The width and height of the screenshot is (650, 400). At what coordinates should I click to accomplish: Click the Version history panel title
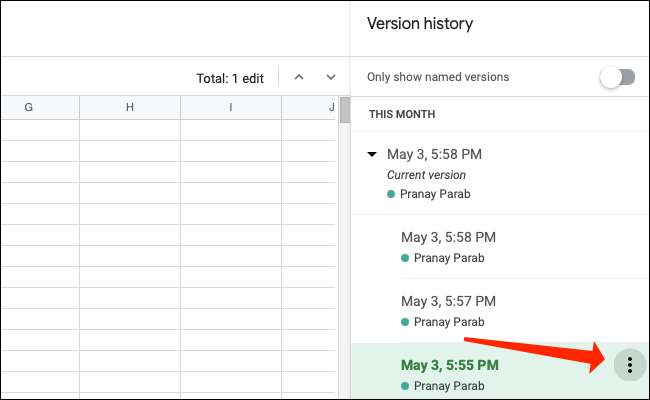(x=420, y=23)
